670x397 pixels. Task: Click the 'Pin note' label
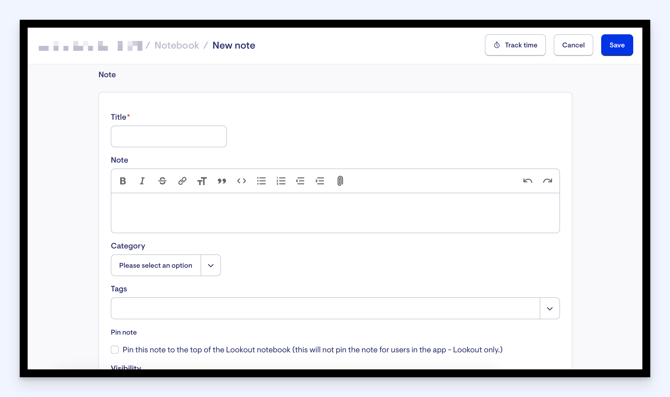[123, 332]
